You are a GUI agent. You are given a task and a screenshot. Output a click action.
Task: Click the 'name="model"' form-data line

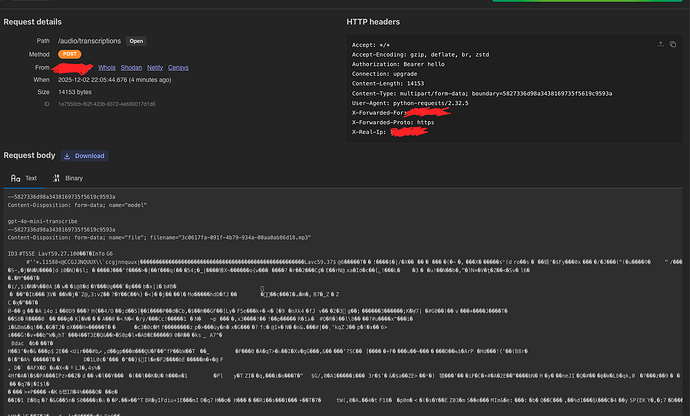click(77, 205)
